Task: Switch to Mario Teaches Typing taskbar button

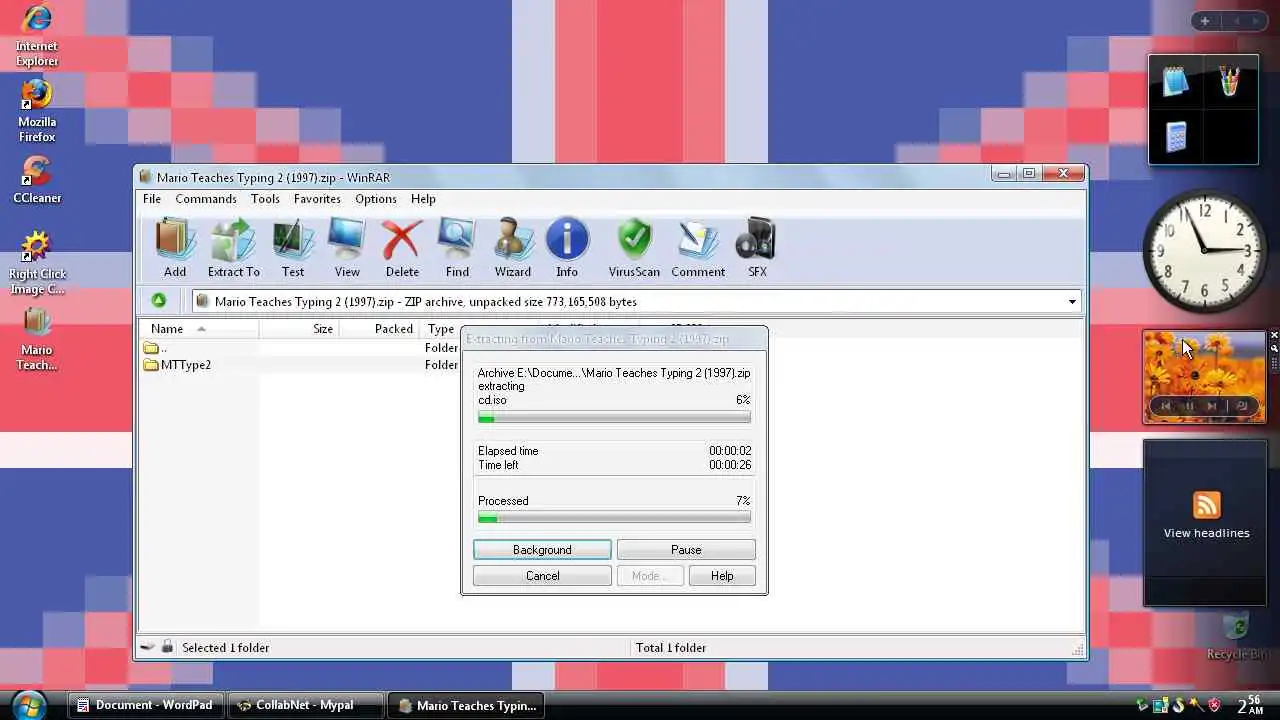Action: tap(466, 705)
